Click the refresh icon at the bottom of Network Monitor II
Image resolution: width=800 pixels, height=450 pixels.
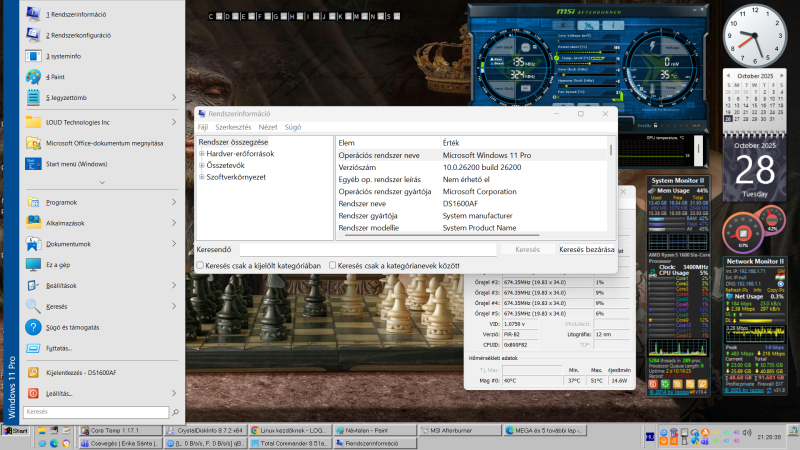tap(769, 390)
